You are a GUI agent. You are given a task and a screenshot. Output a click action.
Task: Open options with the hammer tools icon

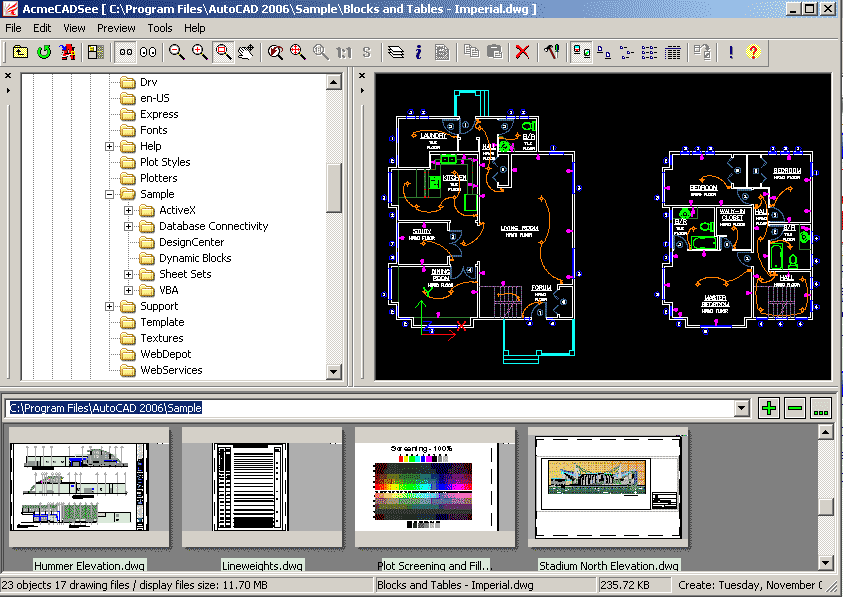552,52
